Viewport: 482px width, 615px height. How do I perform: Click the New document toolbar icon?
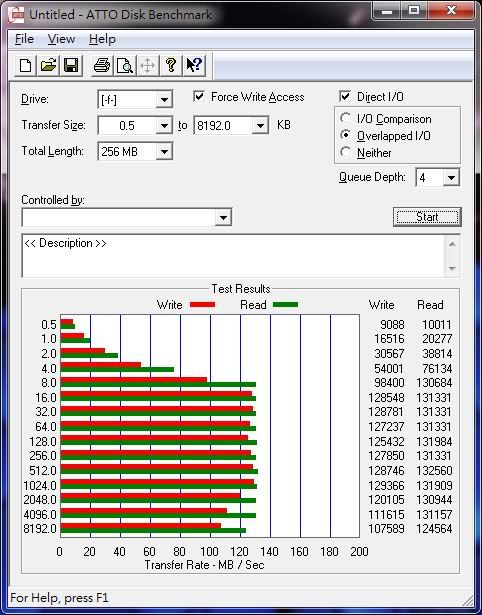[x=25, y=66]
